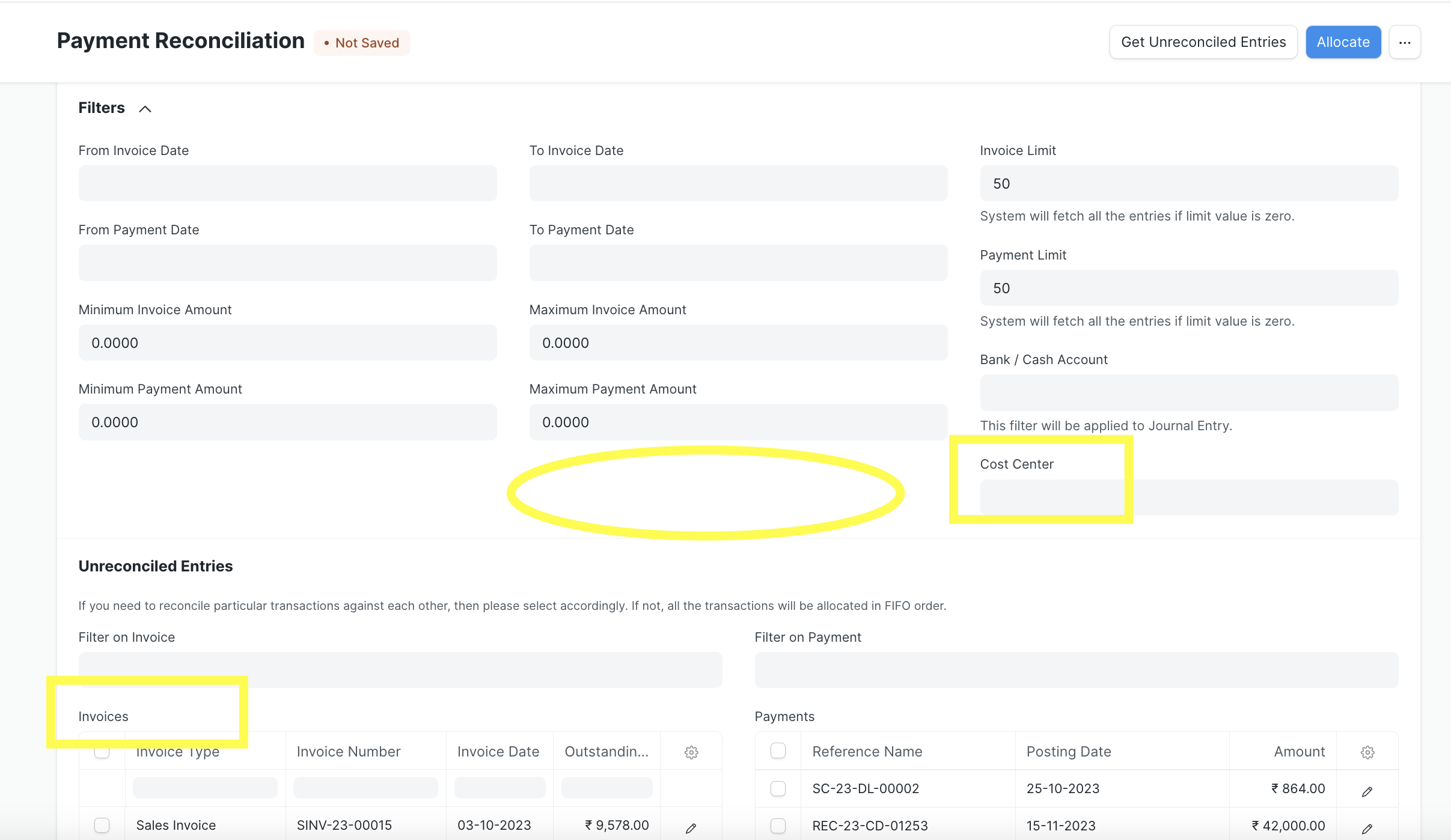Click the From Invoice Date field
This screenshot has height=840, width=1451.
tap(287, 183)
